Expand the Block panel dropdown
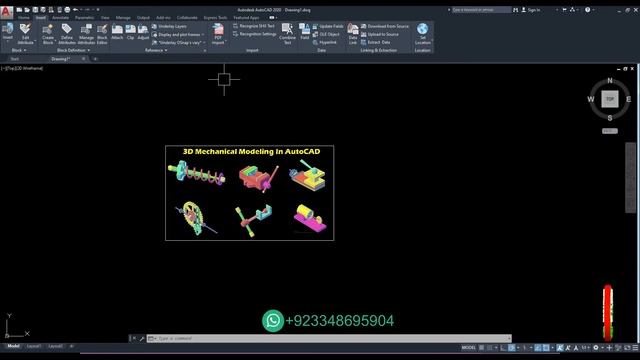Screen dimensions: 640x360 click(x=19, y=50)
